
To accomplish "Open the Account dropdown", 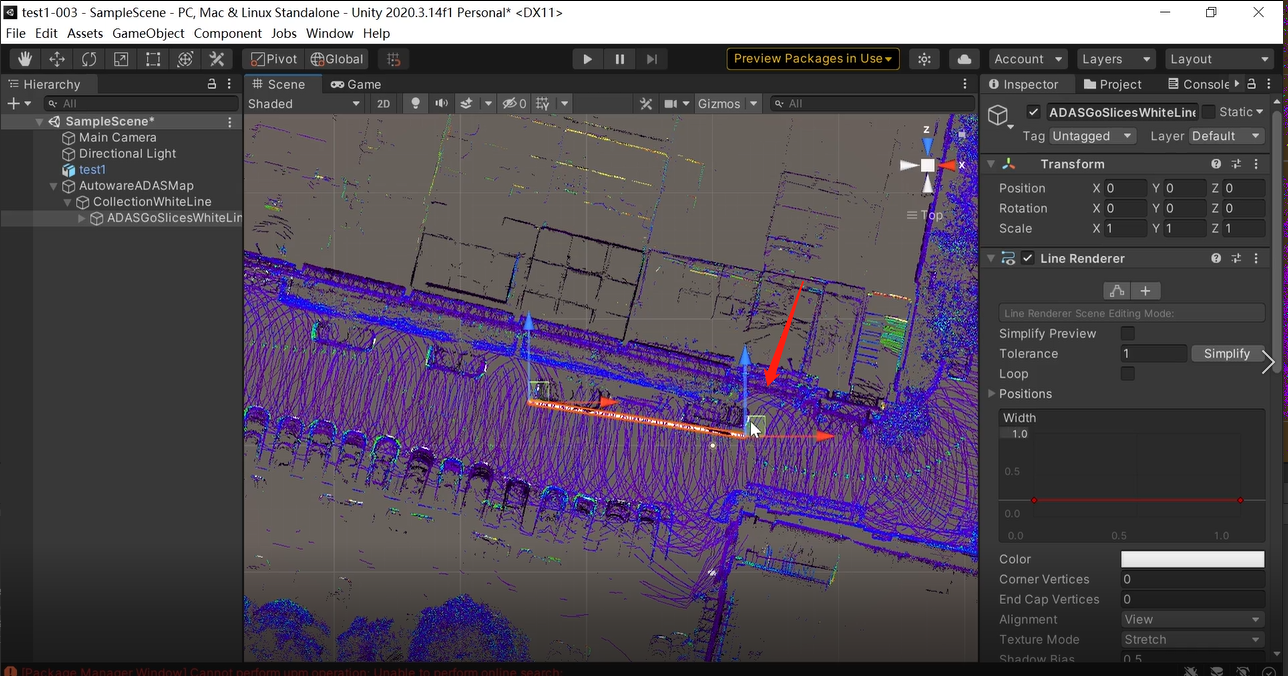I will click(1027, 59).
